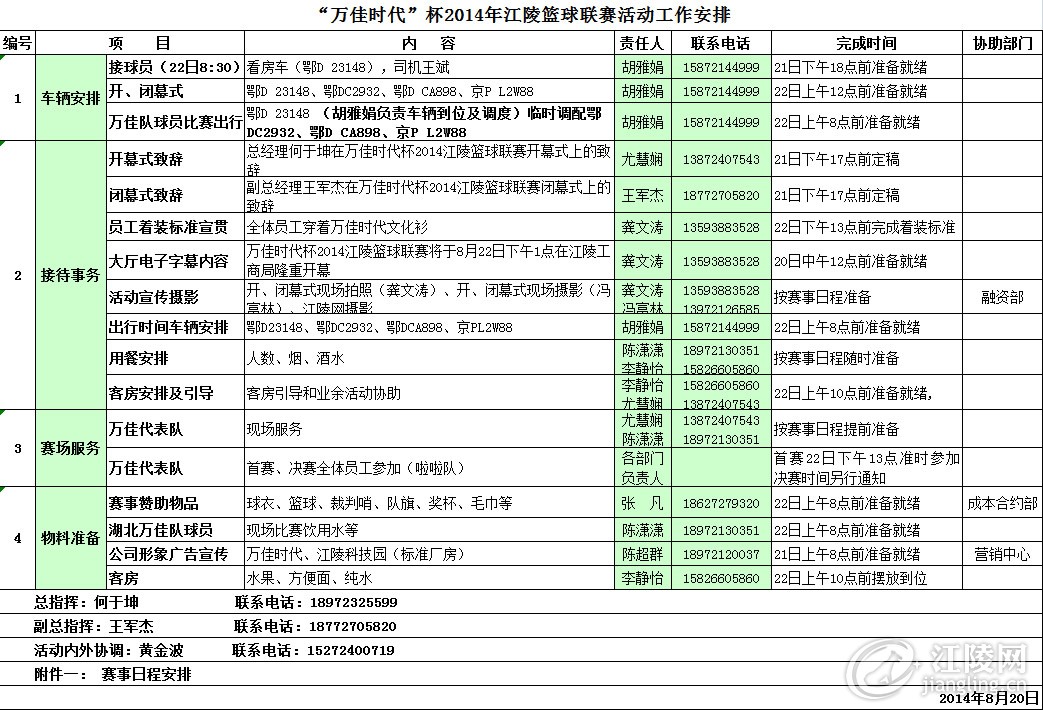Image resolution: width=1043 pixels, height=710 pixels.
Task: Click the '各部门负责人' cell
Action: (643, 468)
